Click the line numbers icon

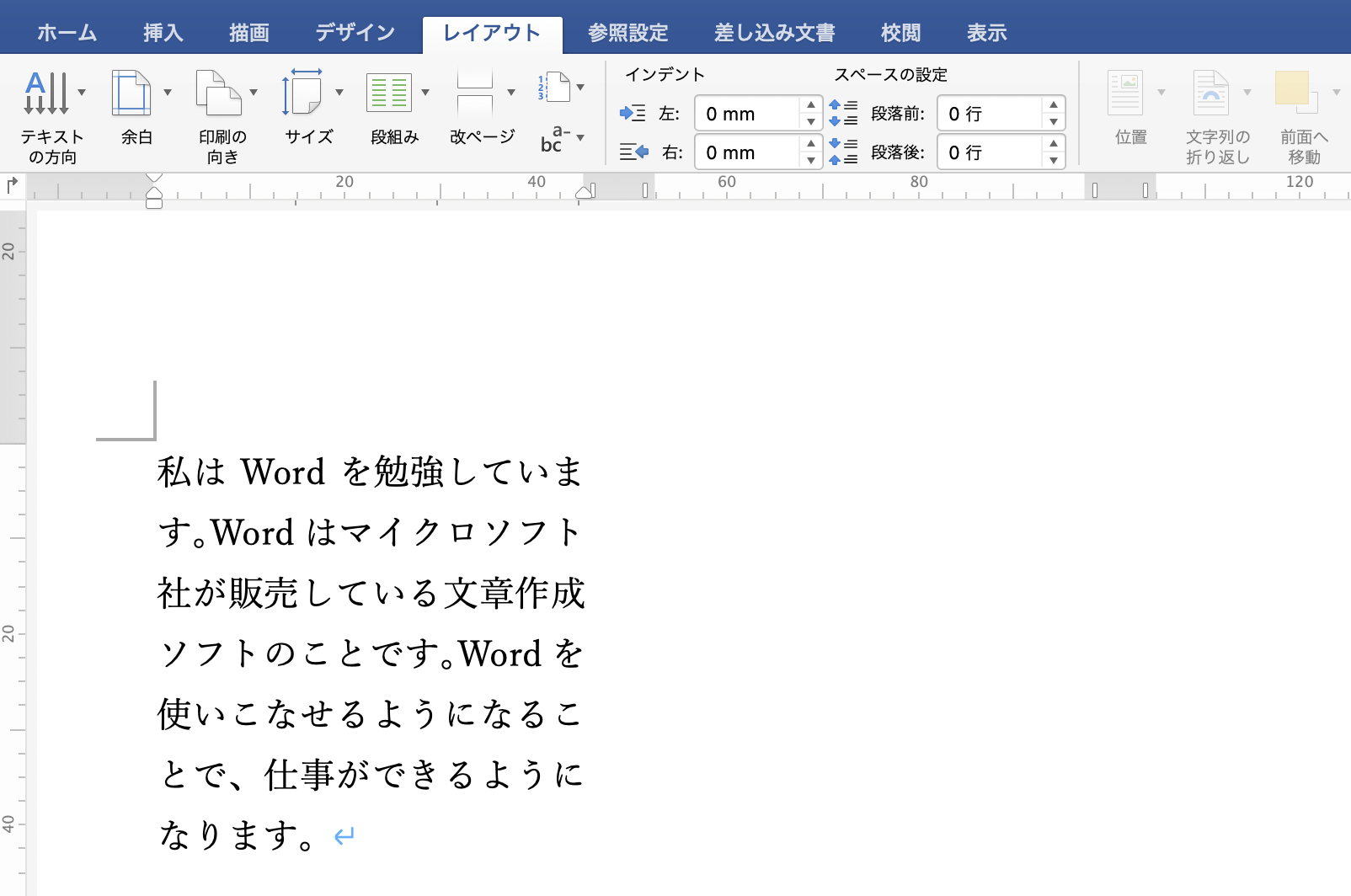553,88
